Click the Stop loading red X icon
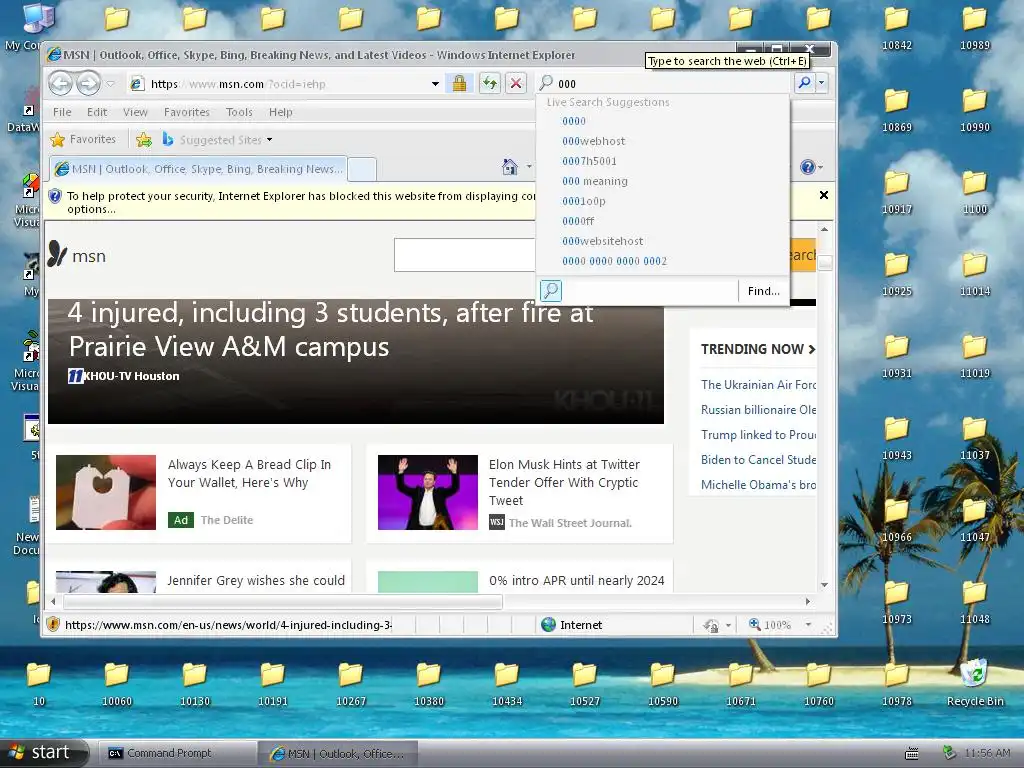Screen dimensions: 1024x768 pos(516,83)
